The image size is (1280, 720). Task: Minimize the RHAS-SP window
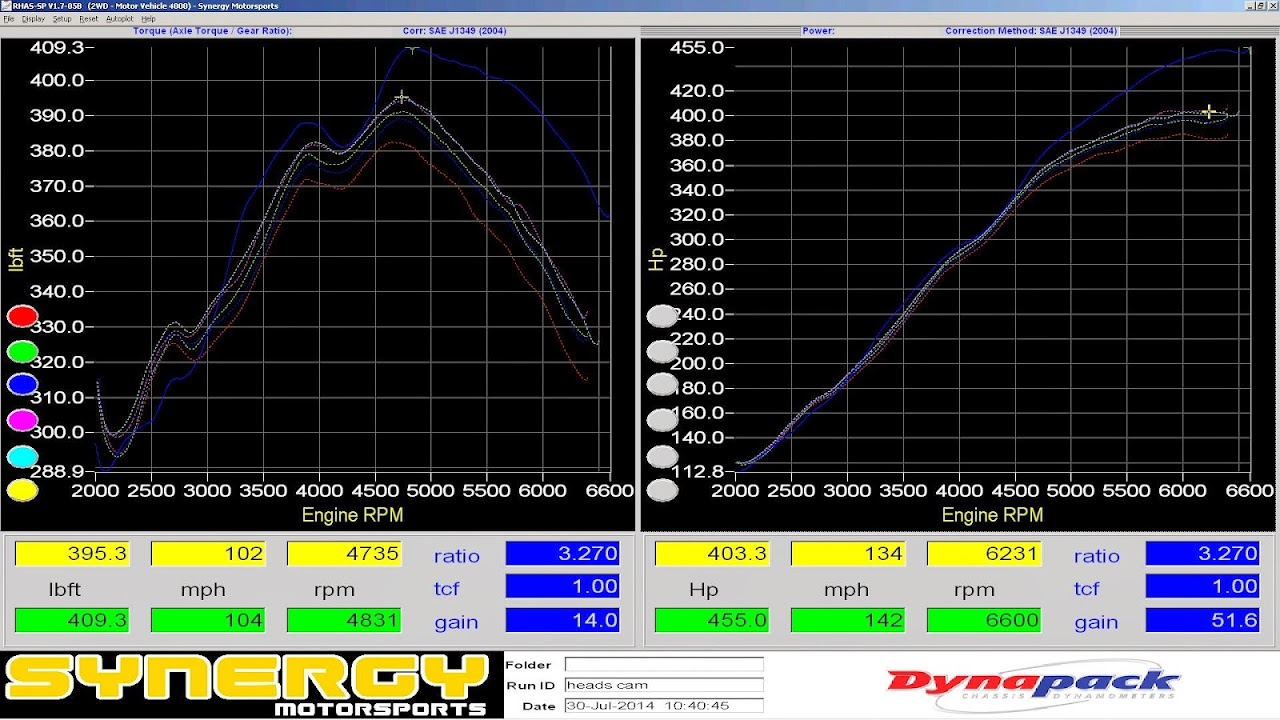(x=1252, y=5)
